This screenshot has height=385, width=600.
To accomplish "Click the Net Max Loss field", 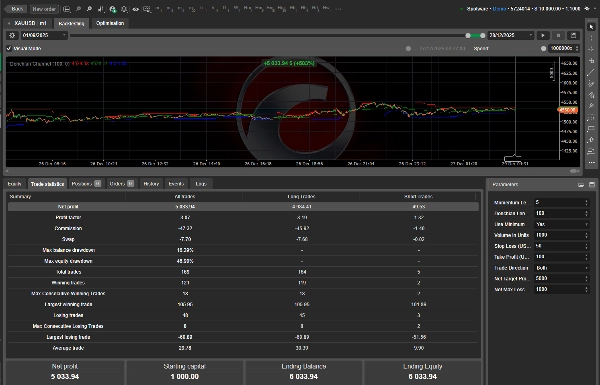I will coord(562,289).
